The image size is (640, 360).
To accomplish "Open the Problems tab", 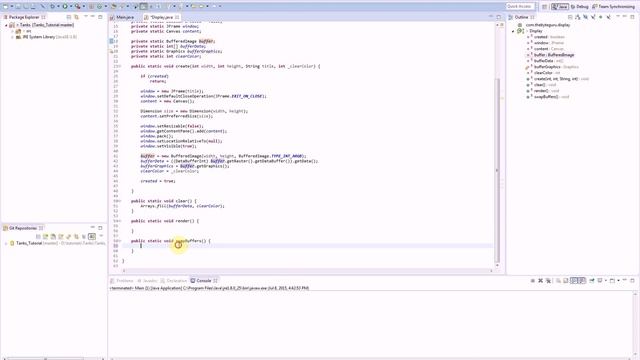I will point(122,281).
